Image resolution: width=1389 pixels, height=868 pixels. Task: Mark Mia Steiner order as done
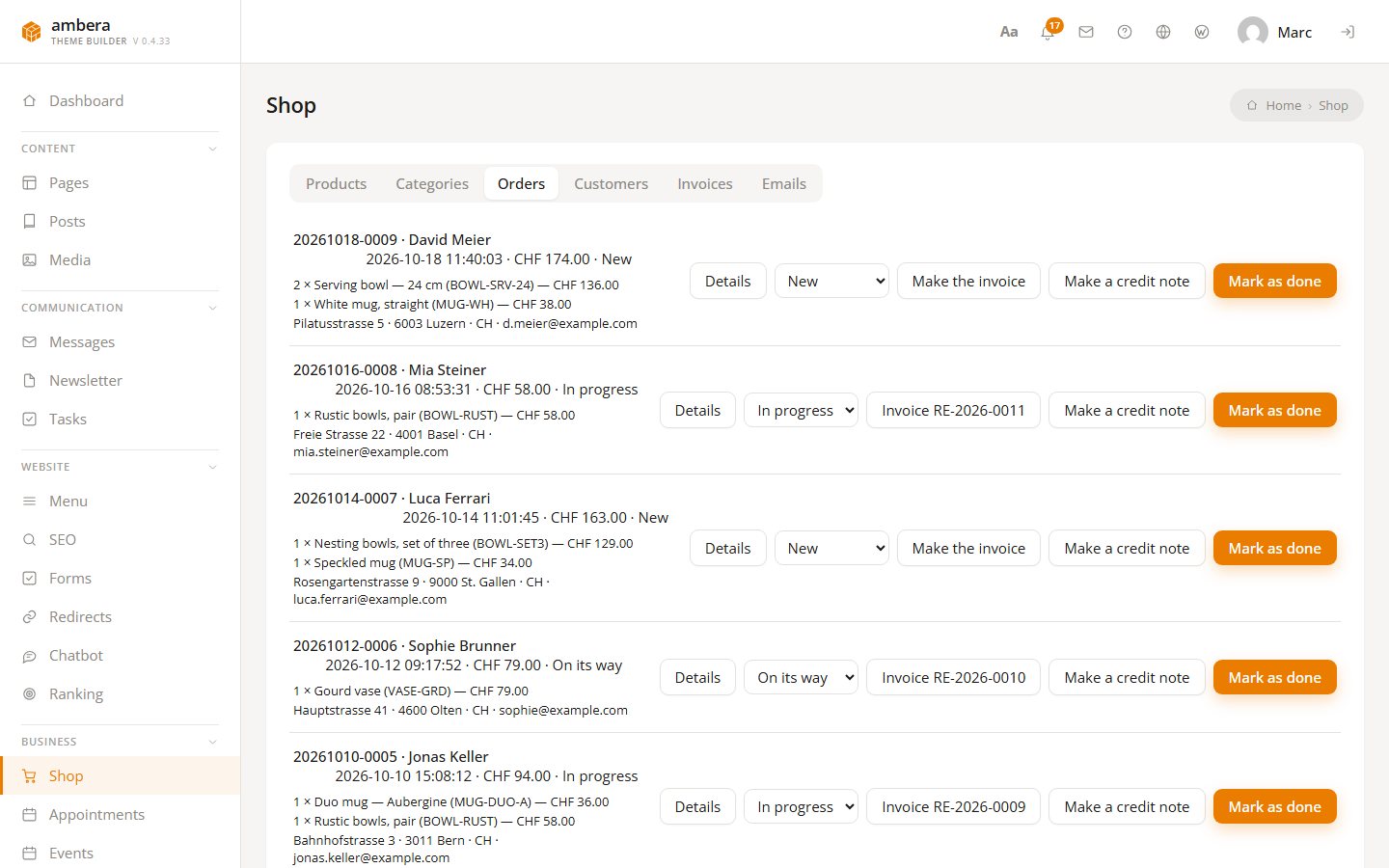[x=1274, y=410]
